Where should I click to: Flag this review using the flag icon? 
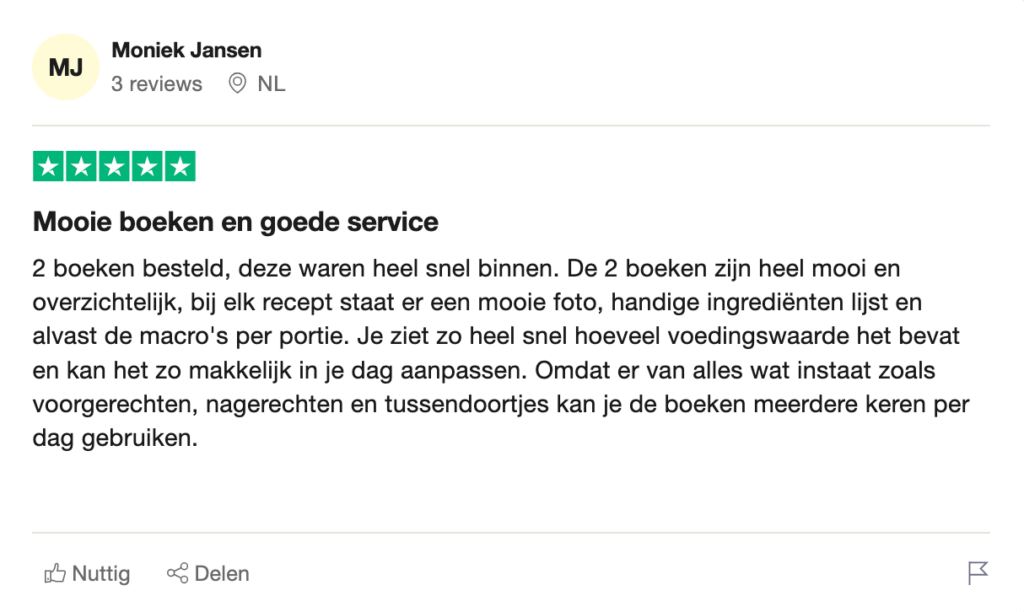[x=977, y=573]
